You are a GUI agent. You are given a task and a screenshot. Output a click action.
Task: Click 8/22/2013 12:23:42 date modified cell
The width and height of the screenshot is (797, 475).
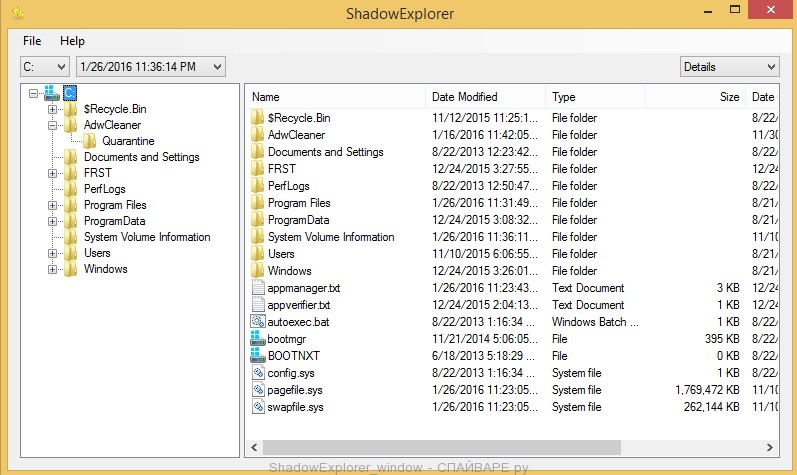(x=485, y=152)
